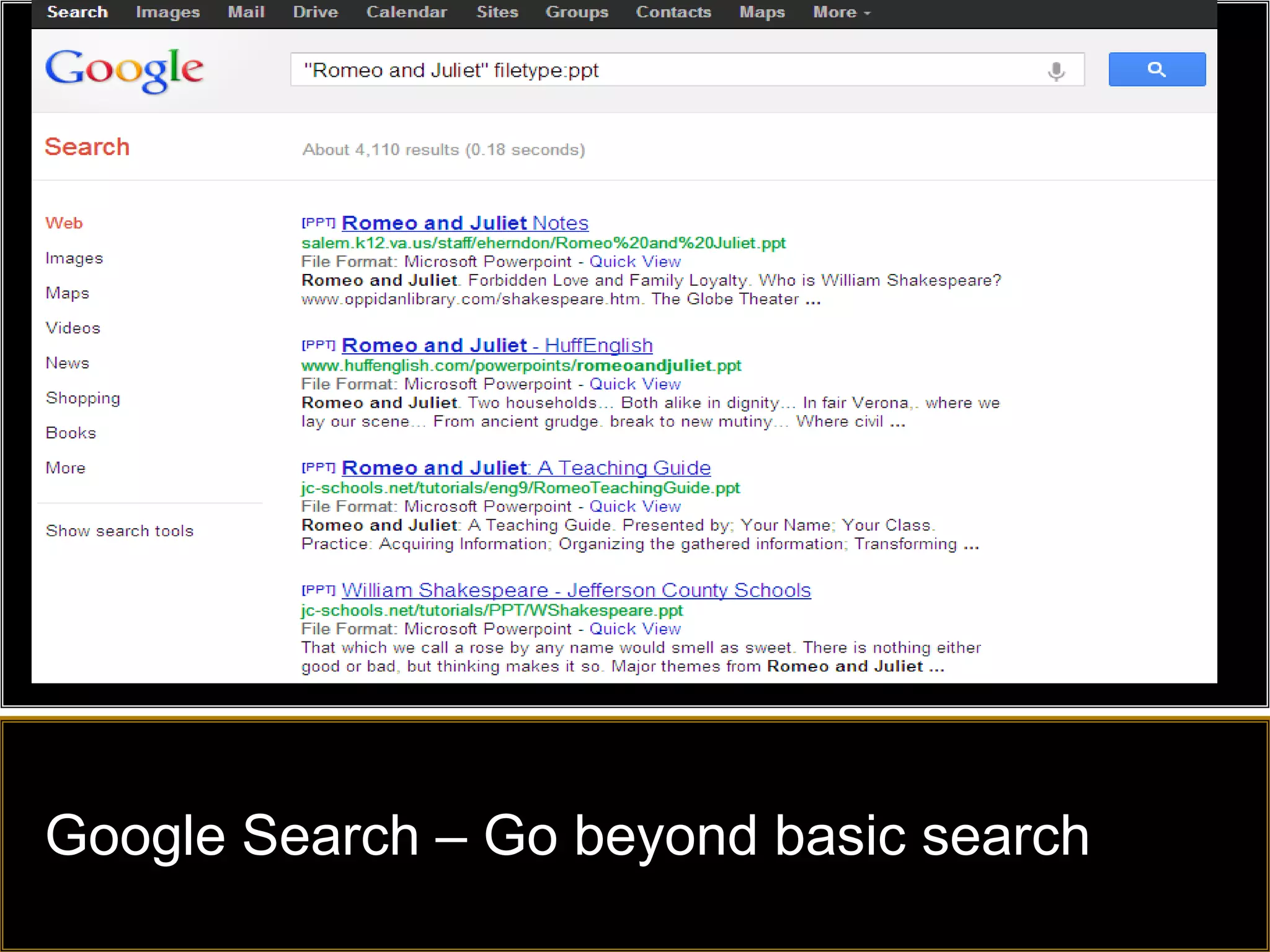Select Search in the top black bar
The height and width of the screenshot is (952, 1270).
coord(78,12)
